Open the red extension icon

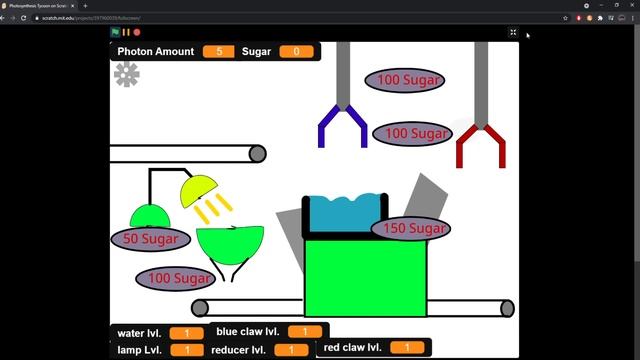pyautogui.click(x=578, y=18)
